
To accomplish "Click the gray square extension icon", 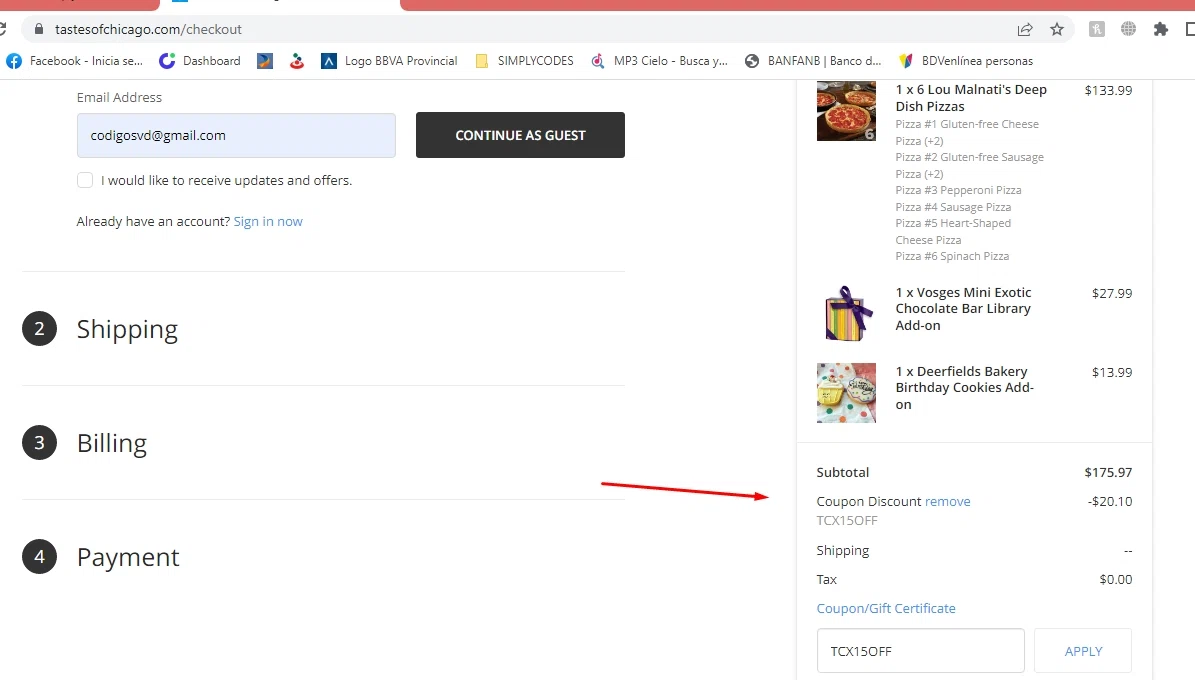I will 1097,29.
